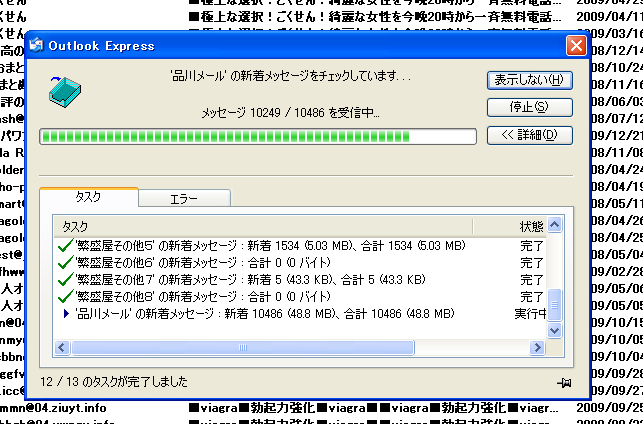
Task: Switch to the エラー tab
Action: [x=184, y=198]
